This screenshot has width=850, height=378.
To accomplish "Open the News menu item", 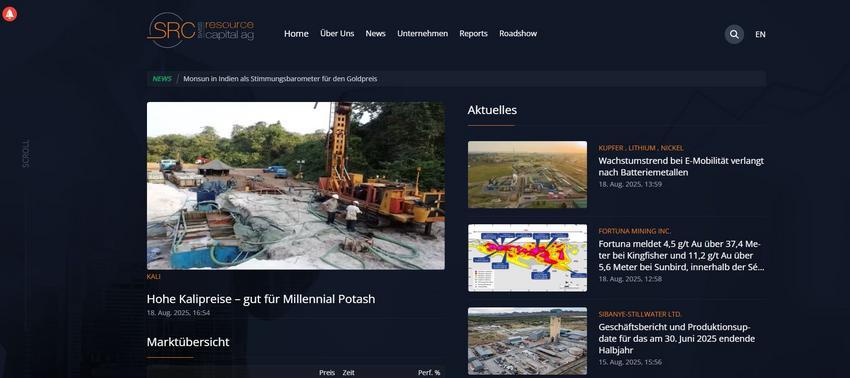I will [375, 34].
